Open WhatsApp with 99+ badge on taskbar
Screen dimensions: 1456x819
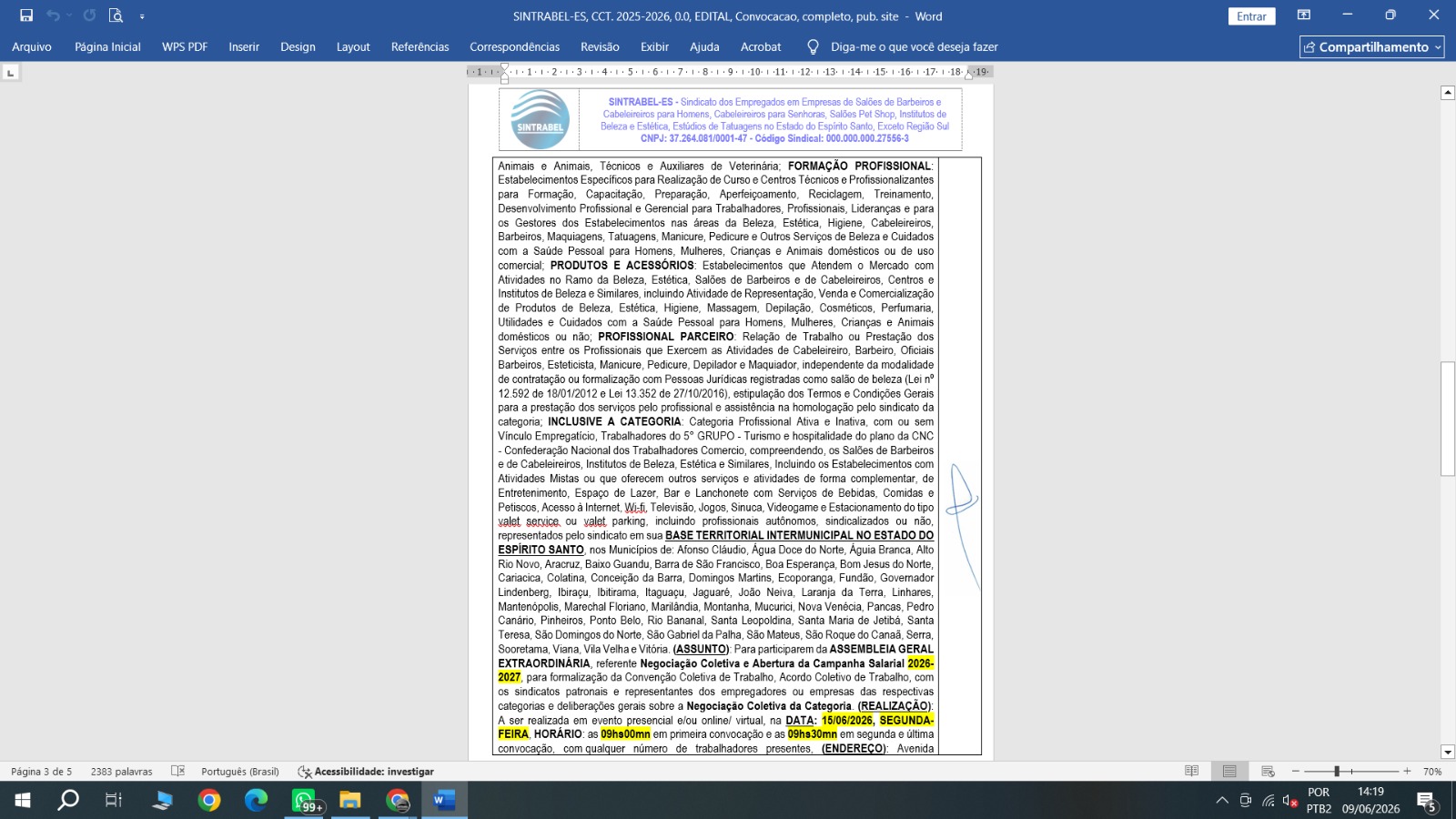[304, 801]
